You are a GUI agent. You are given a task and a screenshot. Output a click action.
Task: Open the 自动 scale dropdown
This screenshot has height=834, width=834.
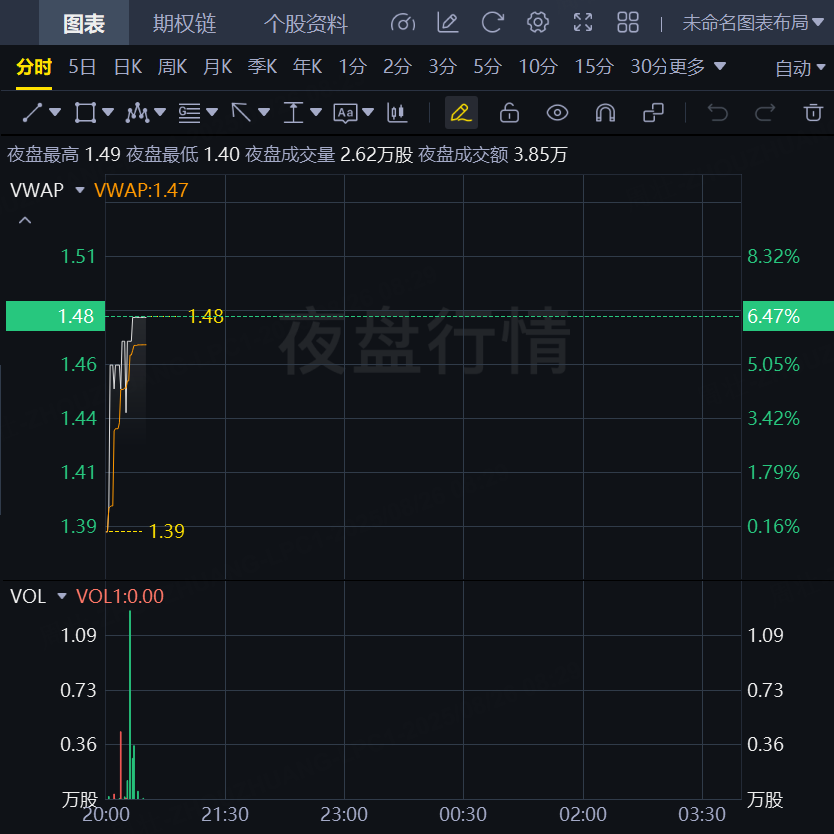800,68
